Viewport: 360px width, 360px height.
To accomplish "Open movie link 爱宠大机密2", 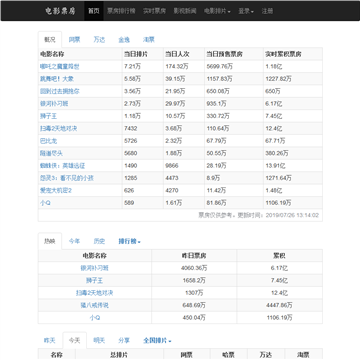I will pos(56,190).
